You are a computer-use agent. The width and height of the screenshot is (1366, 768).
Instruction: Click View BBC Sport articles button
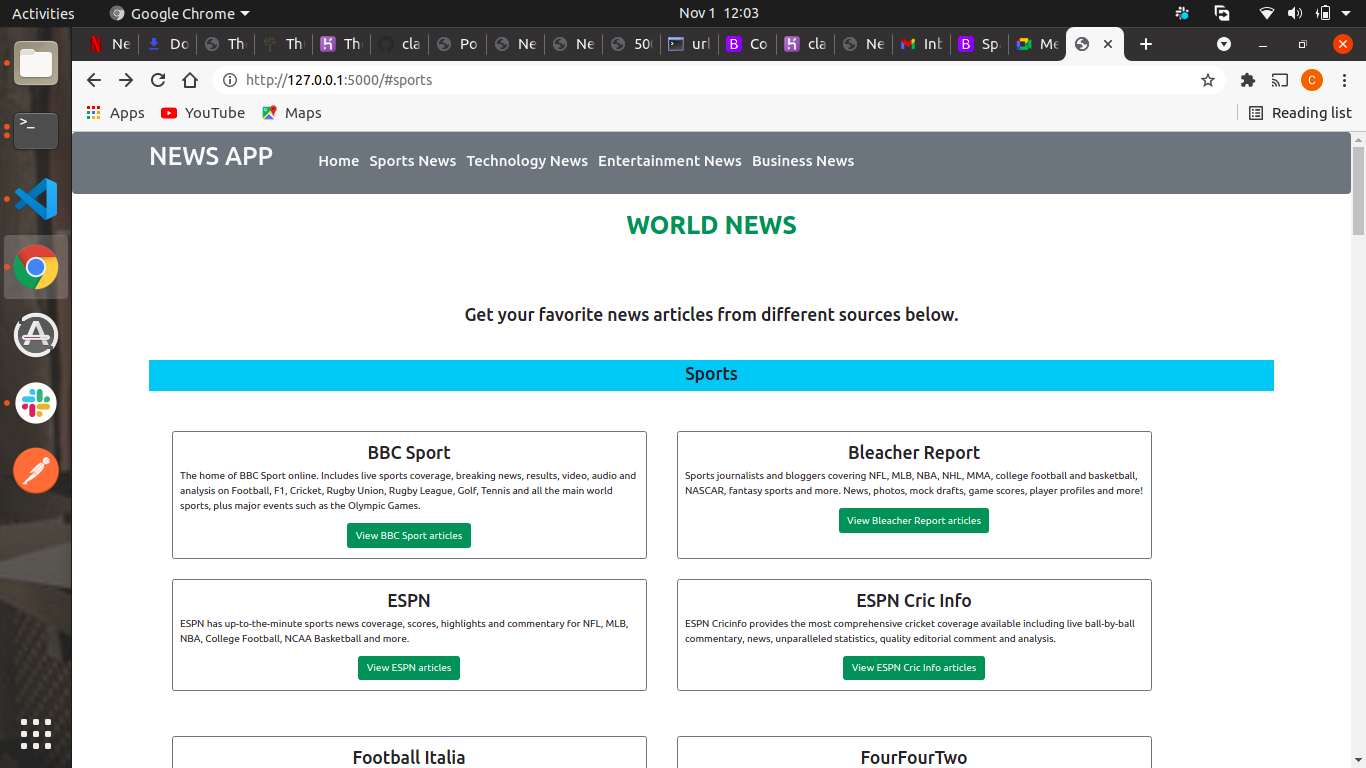coord(409,536)
